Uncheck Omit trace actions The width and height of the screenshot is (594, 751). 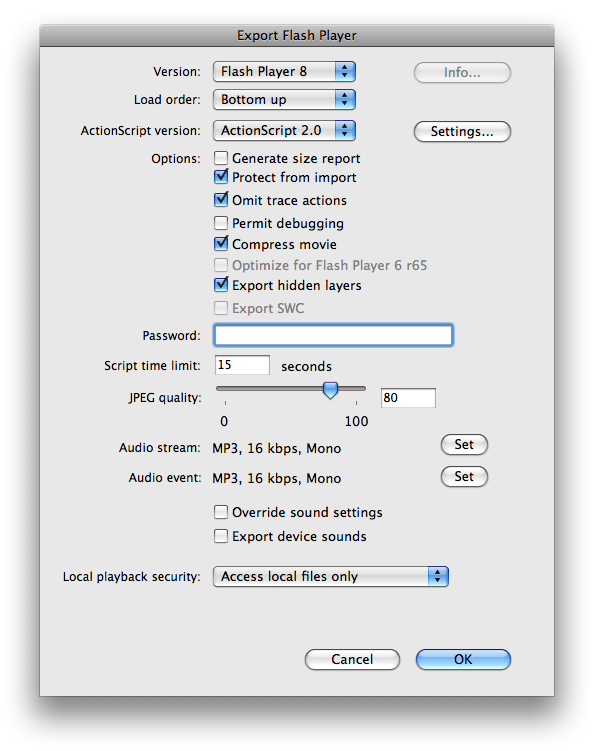pos(221,199)
